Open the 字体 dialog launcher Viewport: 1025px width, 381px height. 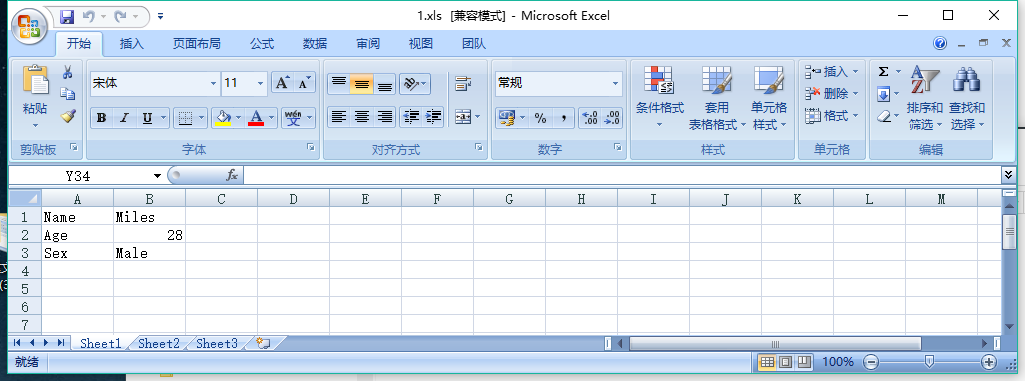click(x=311, y=148)
